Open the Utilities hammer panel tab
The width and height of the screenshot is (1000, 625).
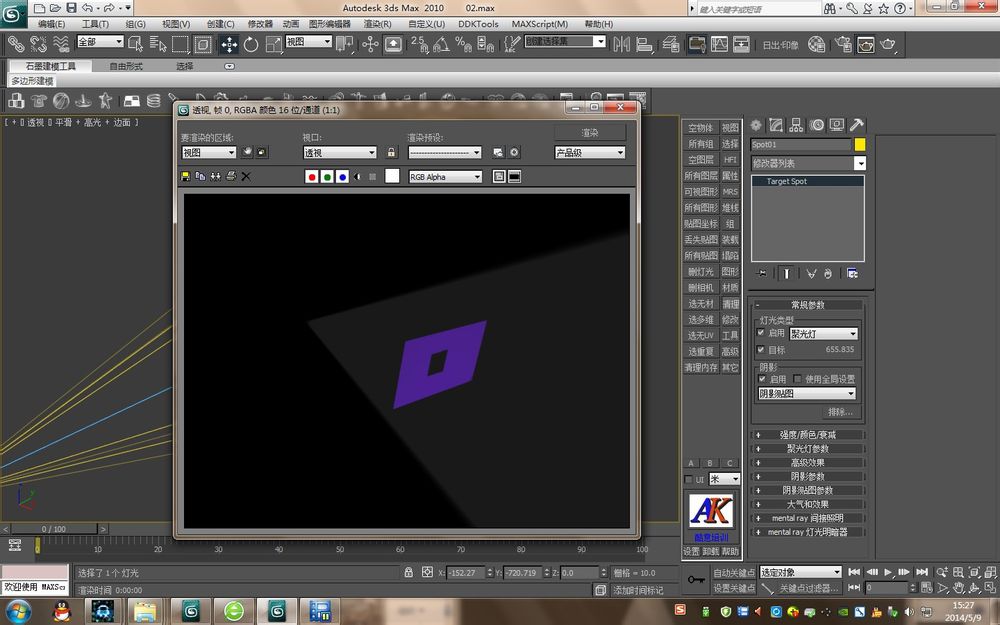point(857,125)
